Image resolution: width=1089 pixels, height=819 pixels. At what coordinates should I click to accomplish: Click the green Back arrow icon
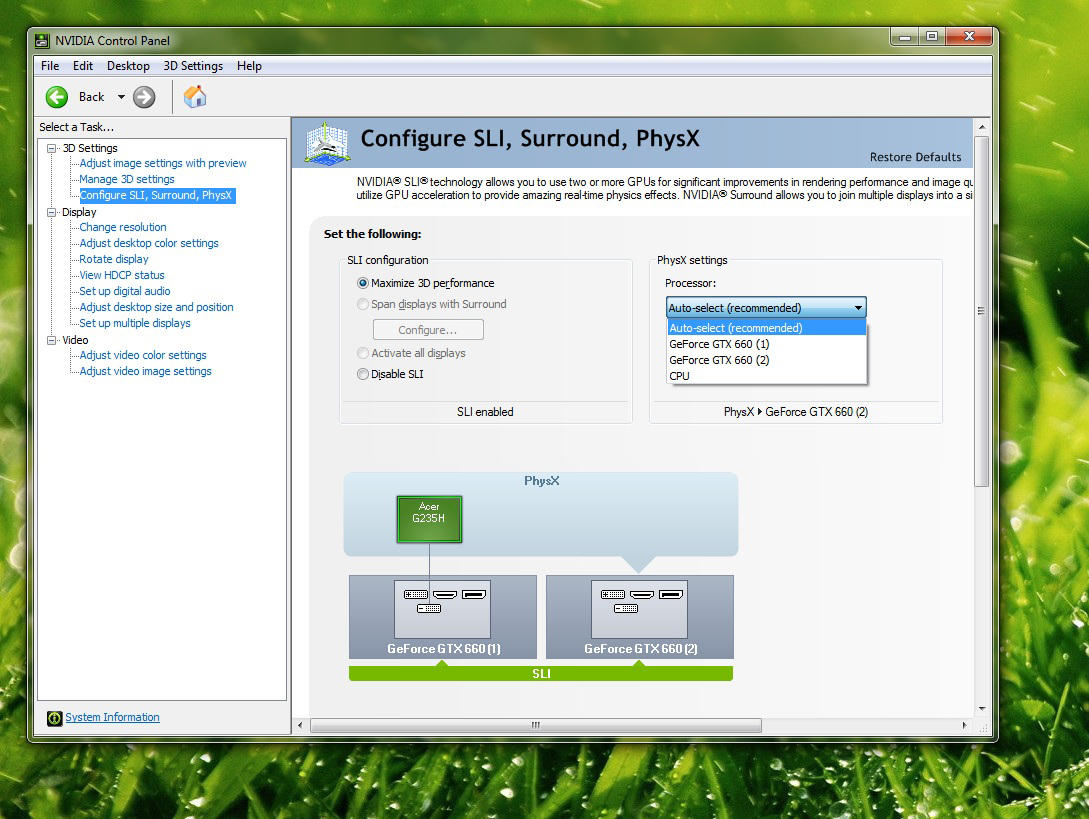pyautogui.click(x=57, y=97)
